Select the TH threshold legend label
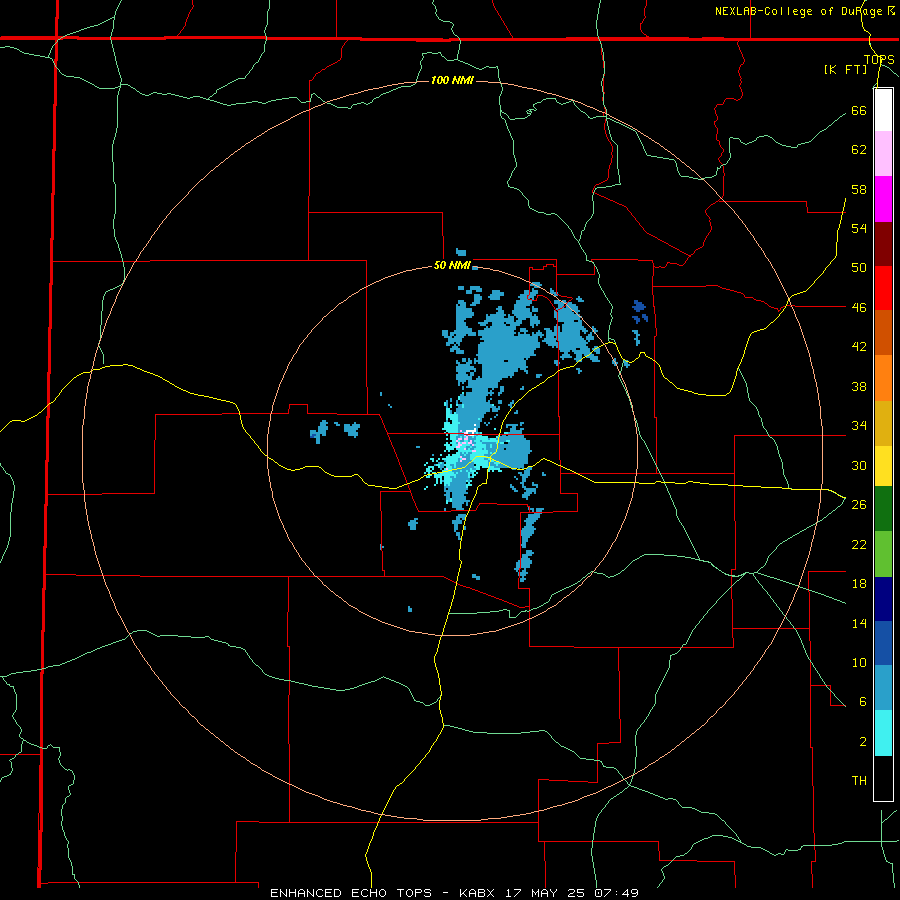 coord(859,781)
